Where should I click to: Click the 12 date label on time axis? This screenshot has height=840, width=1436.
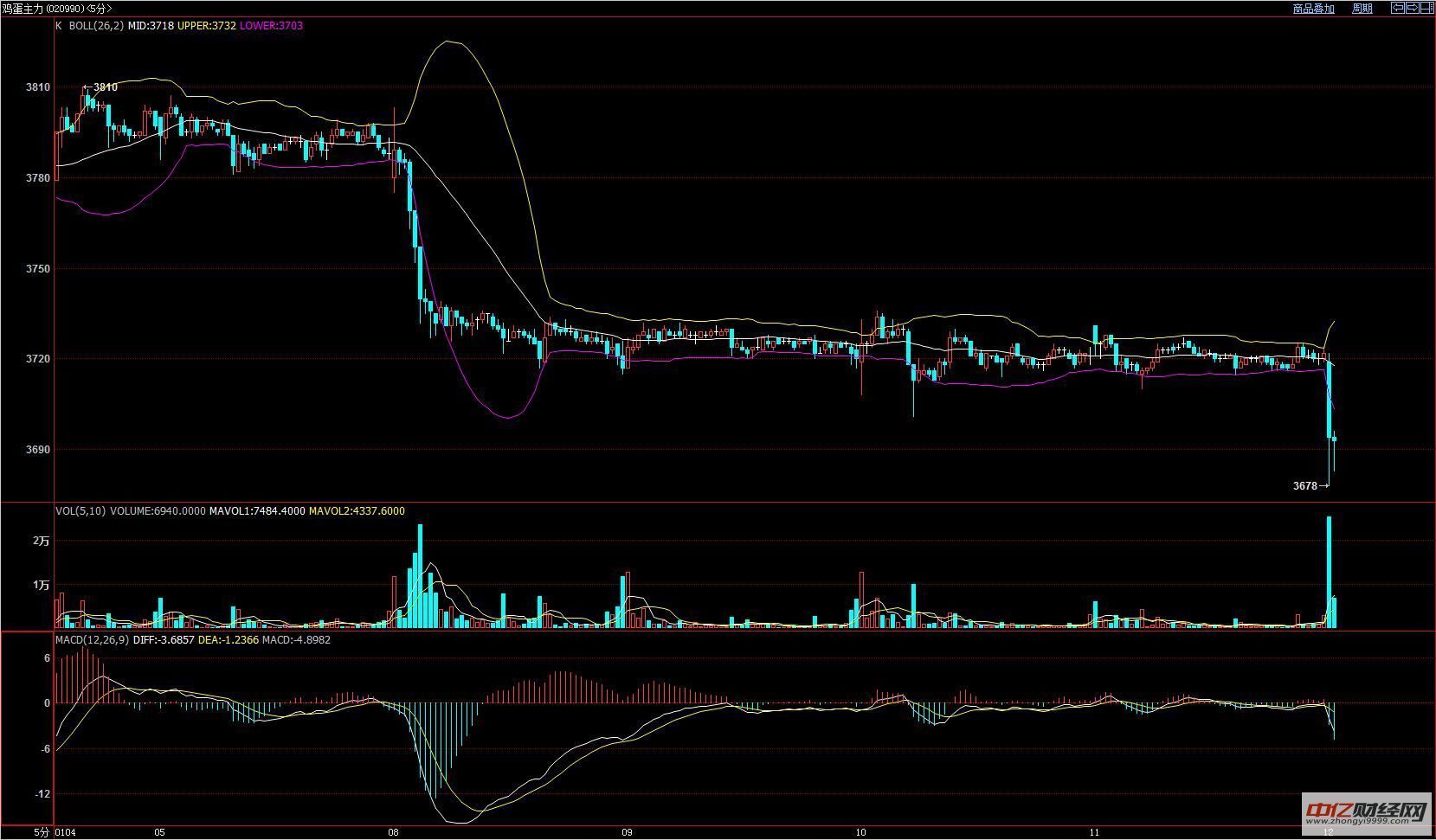tap(1329, 833)
